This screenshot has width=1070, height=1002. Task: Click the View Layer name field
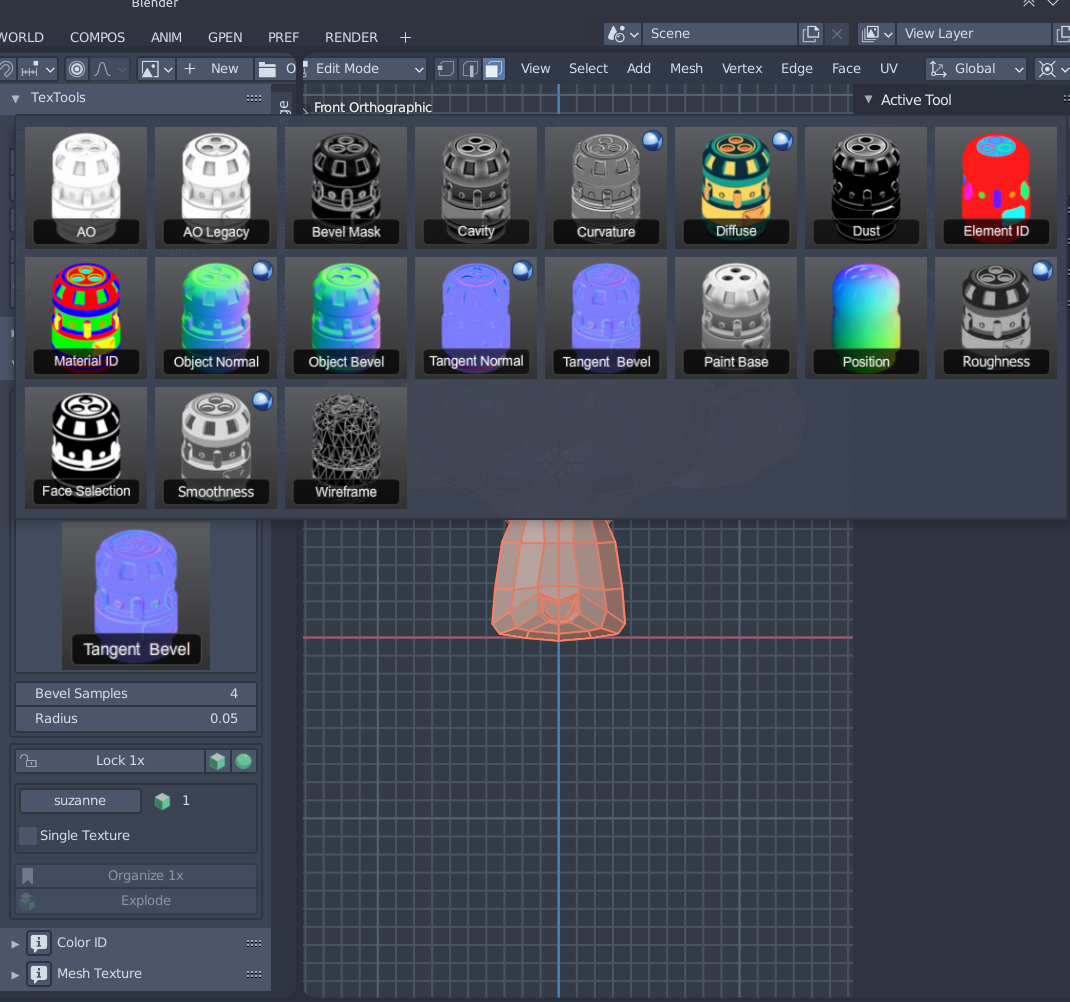(x=973, y=33)
